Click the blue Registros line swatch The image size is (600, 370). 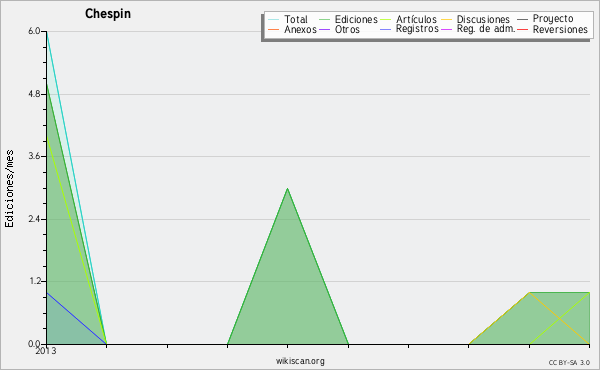pos(385,29)
